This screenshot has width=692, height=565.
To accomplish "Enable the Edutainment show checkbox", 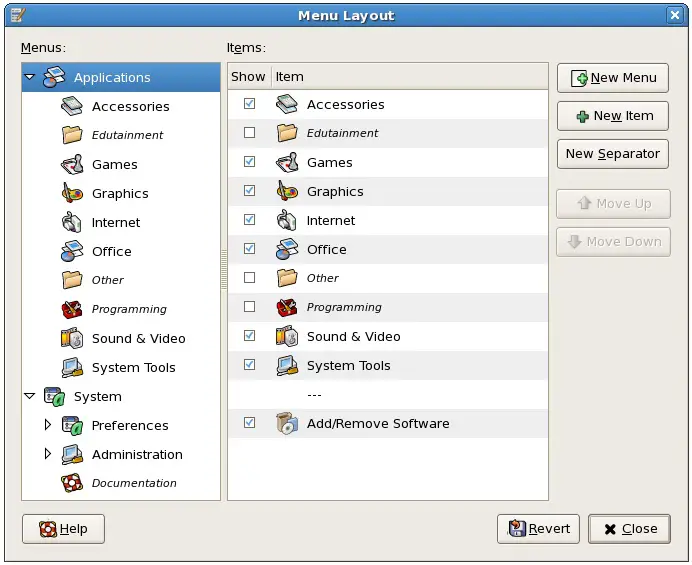I will click(x=249, y=133).
